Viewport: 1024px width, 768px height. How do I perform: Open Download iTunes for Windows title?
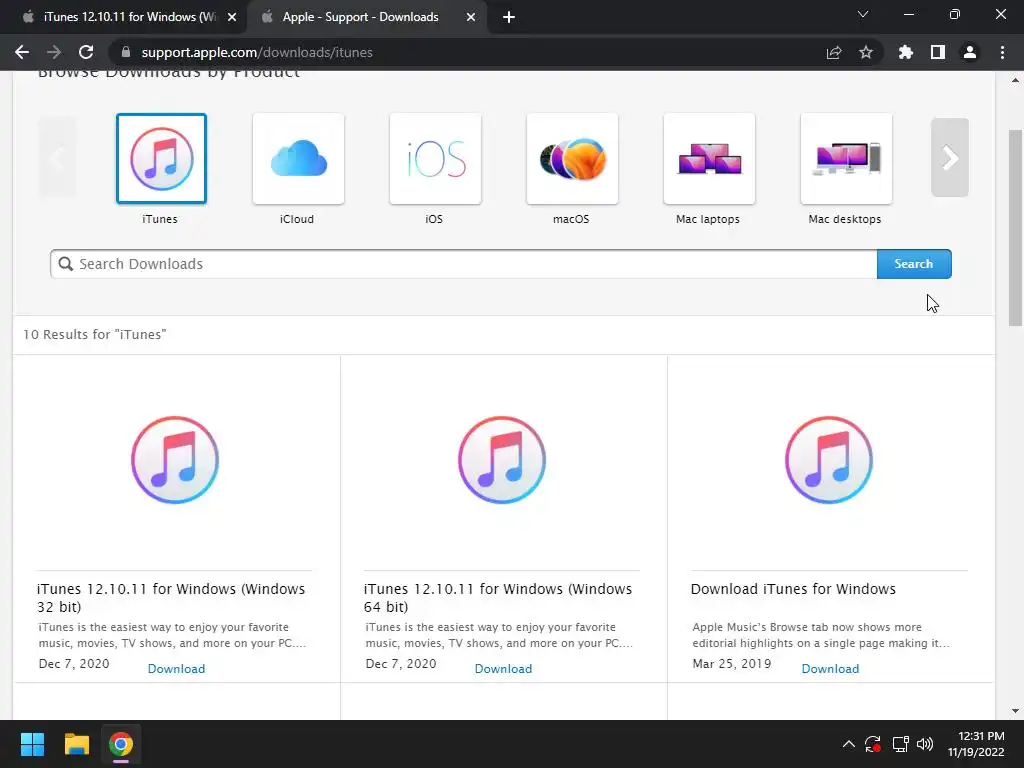tap(793, 589)
